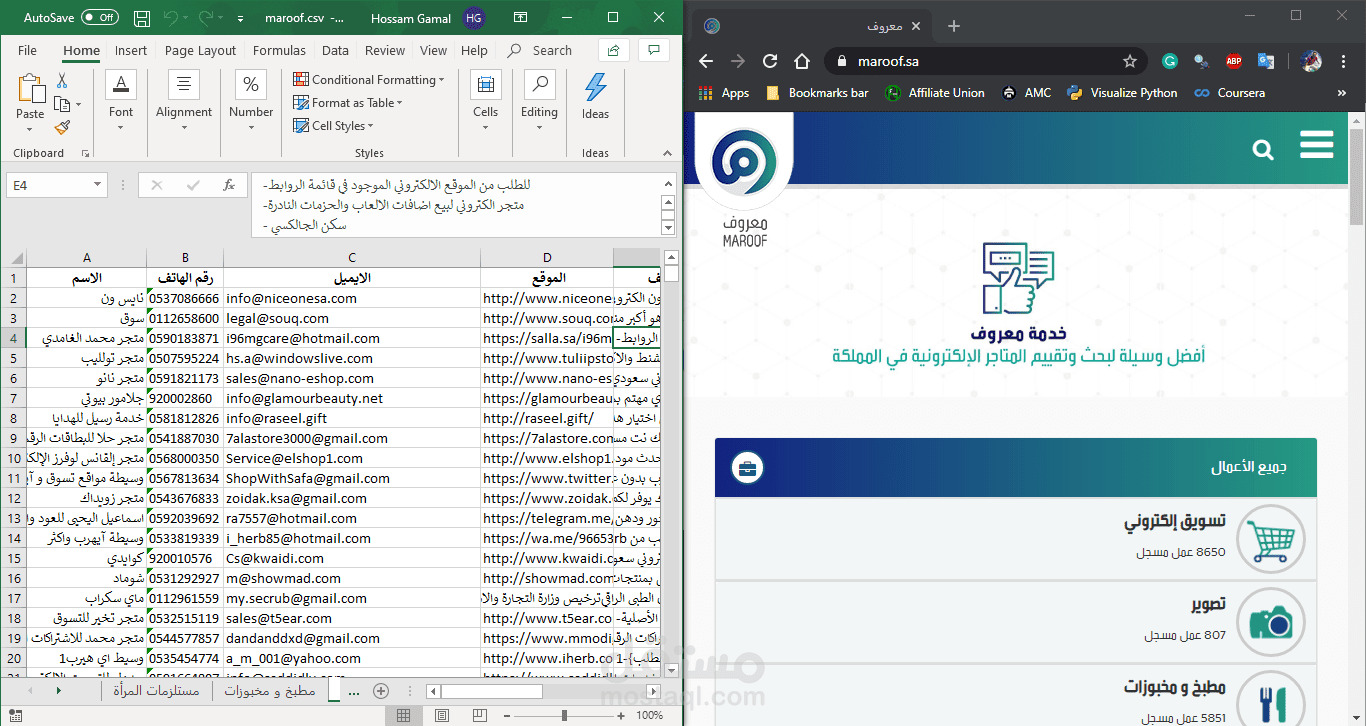Image resolution: width=1366 pixels, height=726 pixels.
Task: Expand the Paste options arrow
Action: [30, 128]
